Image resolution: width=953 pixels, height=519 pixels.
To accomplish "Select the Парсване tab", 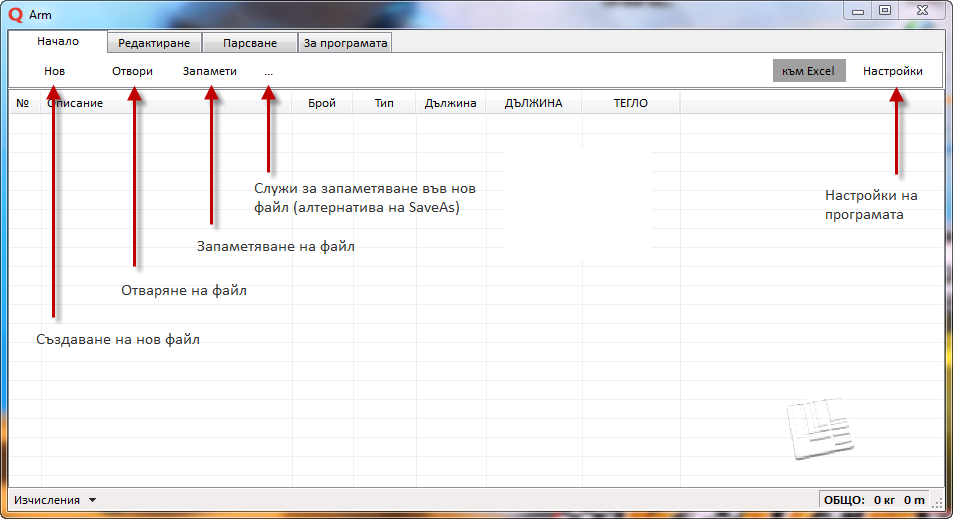I will [249, 43].
